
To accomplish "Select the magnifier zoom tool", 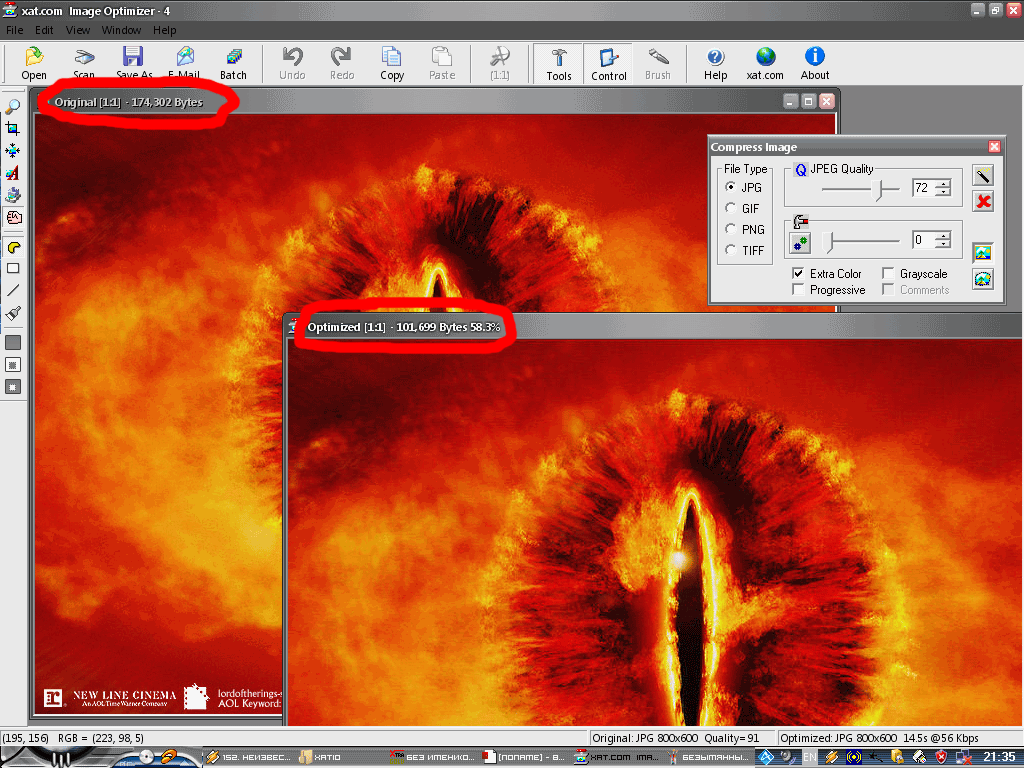I will [12, 106].
